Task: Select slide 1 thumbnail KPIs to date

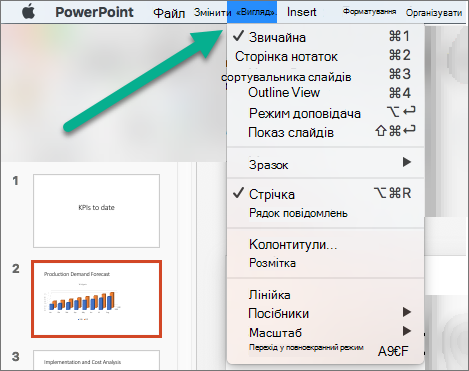Action: (96, 211)
